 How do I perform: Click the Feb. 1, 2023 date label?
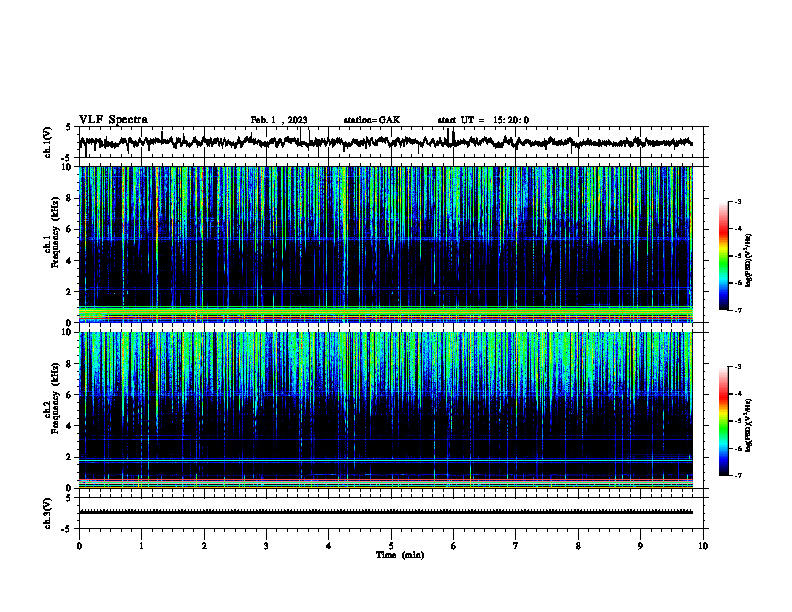(279, 120)
